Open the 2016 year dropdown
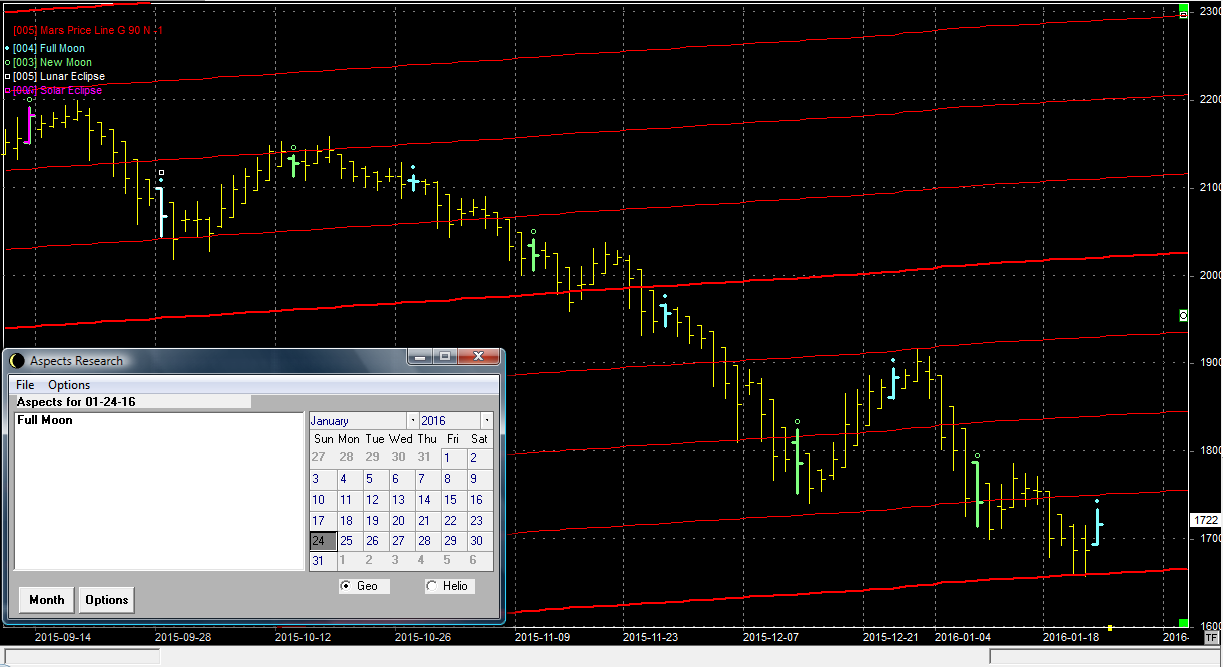The image size is (1223, 667). (x=486, y=421)
